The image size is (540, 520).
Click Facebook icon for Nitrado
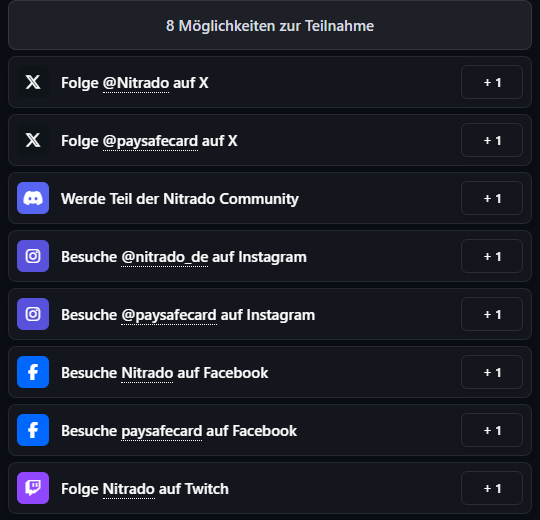[33, 372]
